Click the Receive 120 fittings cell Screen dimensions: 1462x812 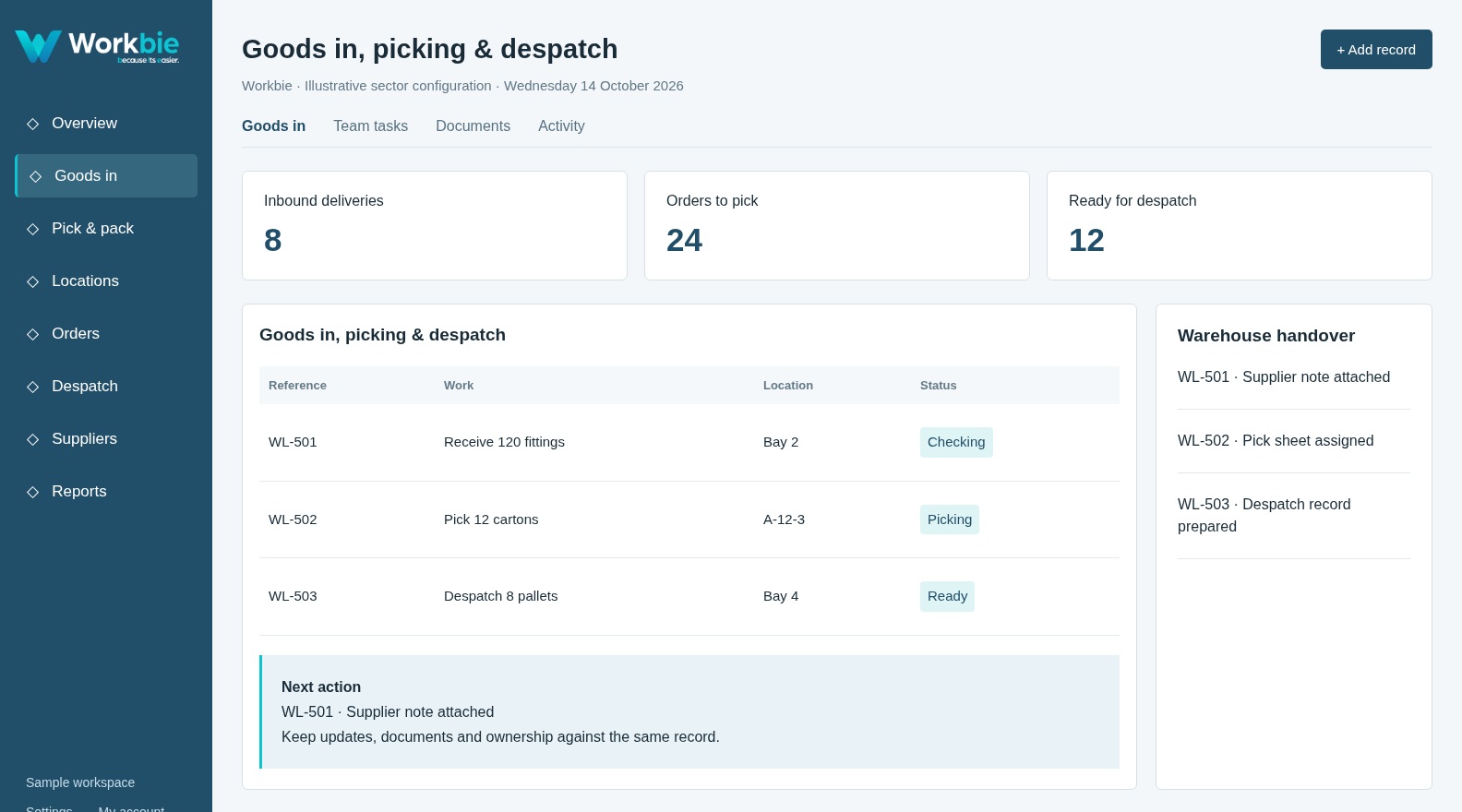[504, 442]
